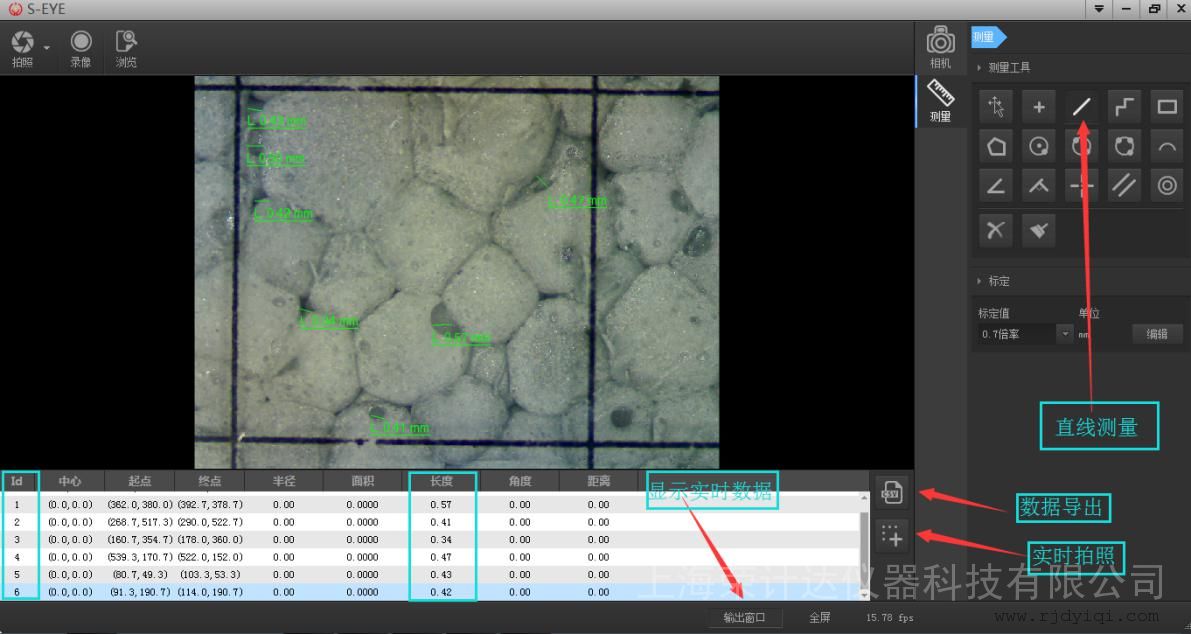
Task: Click the 输出窗口 output window button
Action: point(744,617)
